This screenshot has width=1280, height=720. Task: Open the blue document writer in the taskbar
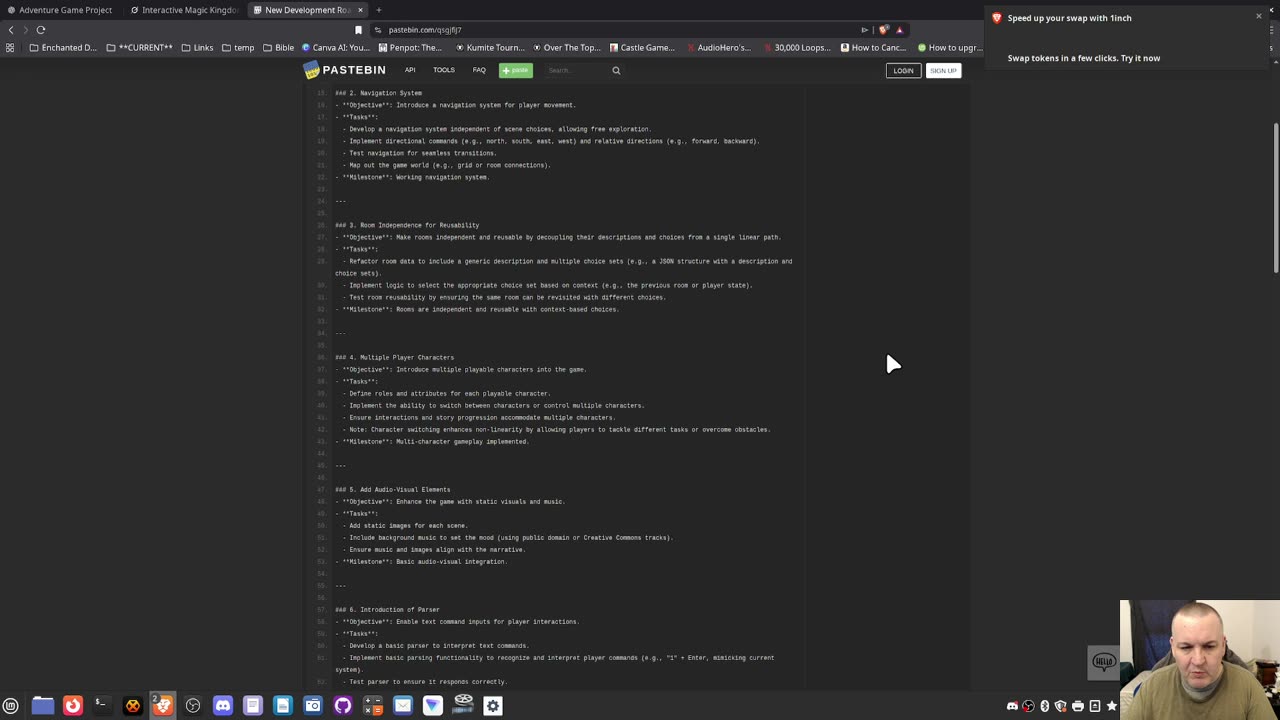pyautogui.click(x=283, y=706)
